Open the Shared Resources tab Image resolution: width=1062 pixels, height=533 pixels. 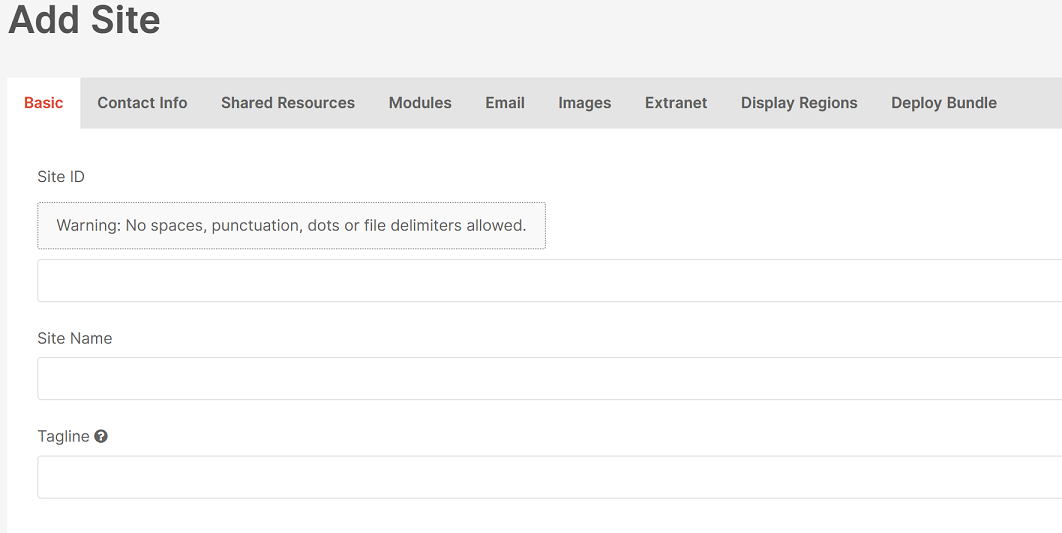pyautogui.click(x=288, y=103)
